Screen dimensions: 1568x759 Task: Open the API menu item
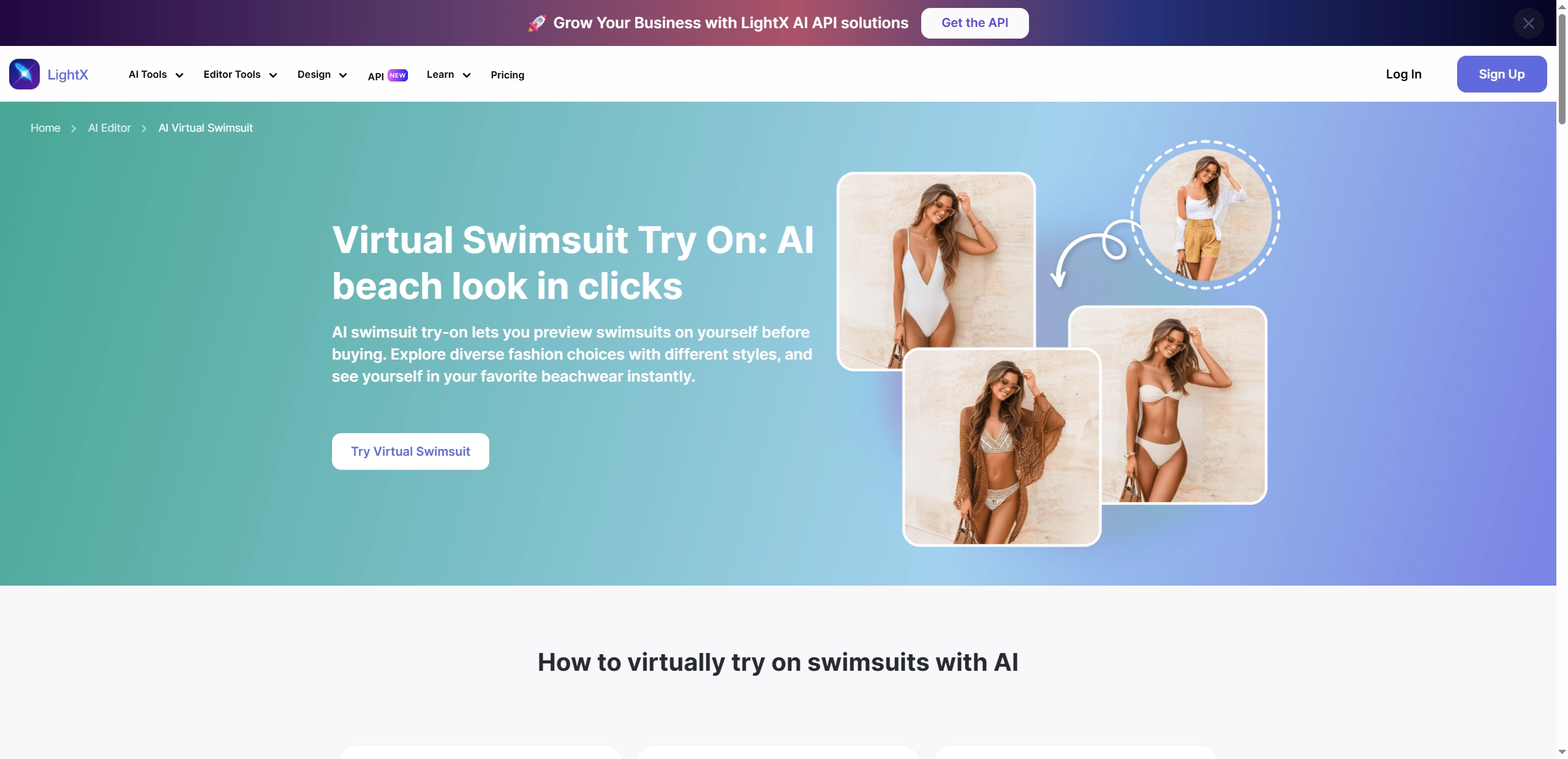pos(375,77)
